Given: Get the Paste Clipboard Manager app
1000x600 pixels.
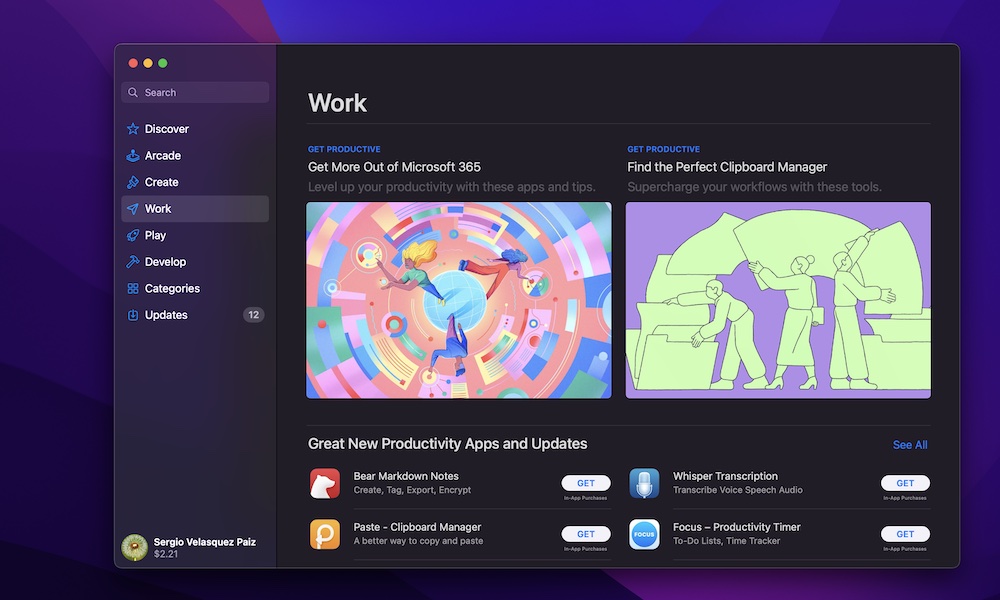Looking at the screenshot, I should (585, 534).
